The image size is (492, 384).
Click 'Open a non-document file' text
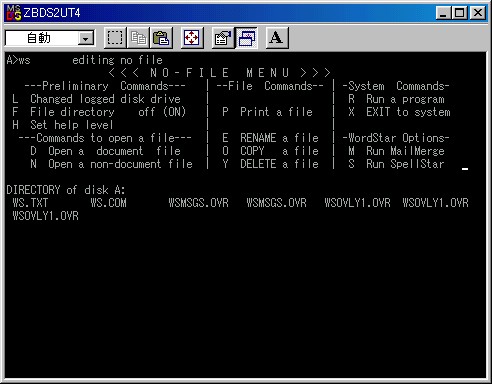click(x=120, y=164)
